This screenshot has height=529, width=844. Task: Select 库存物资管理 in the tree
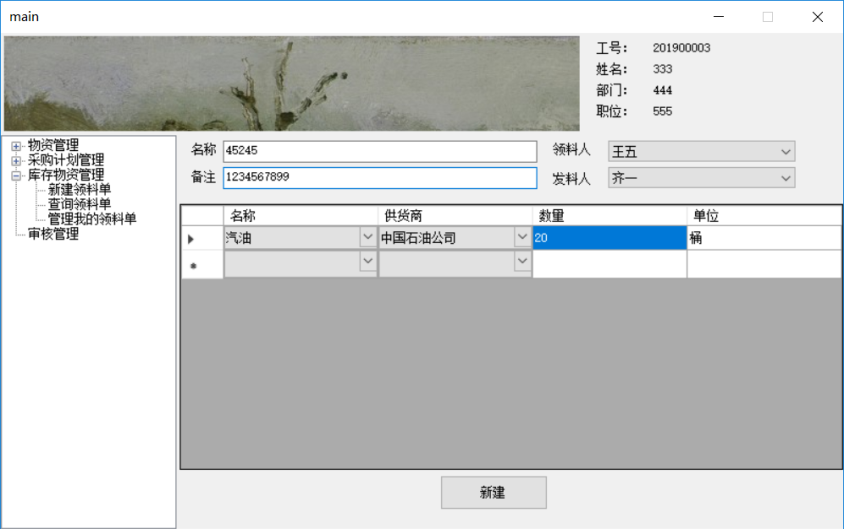pos(66,175)
